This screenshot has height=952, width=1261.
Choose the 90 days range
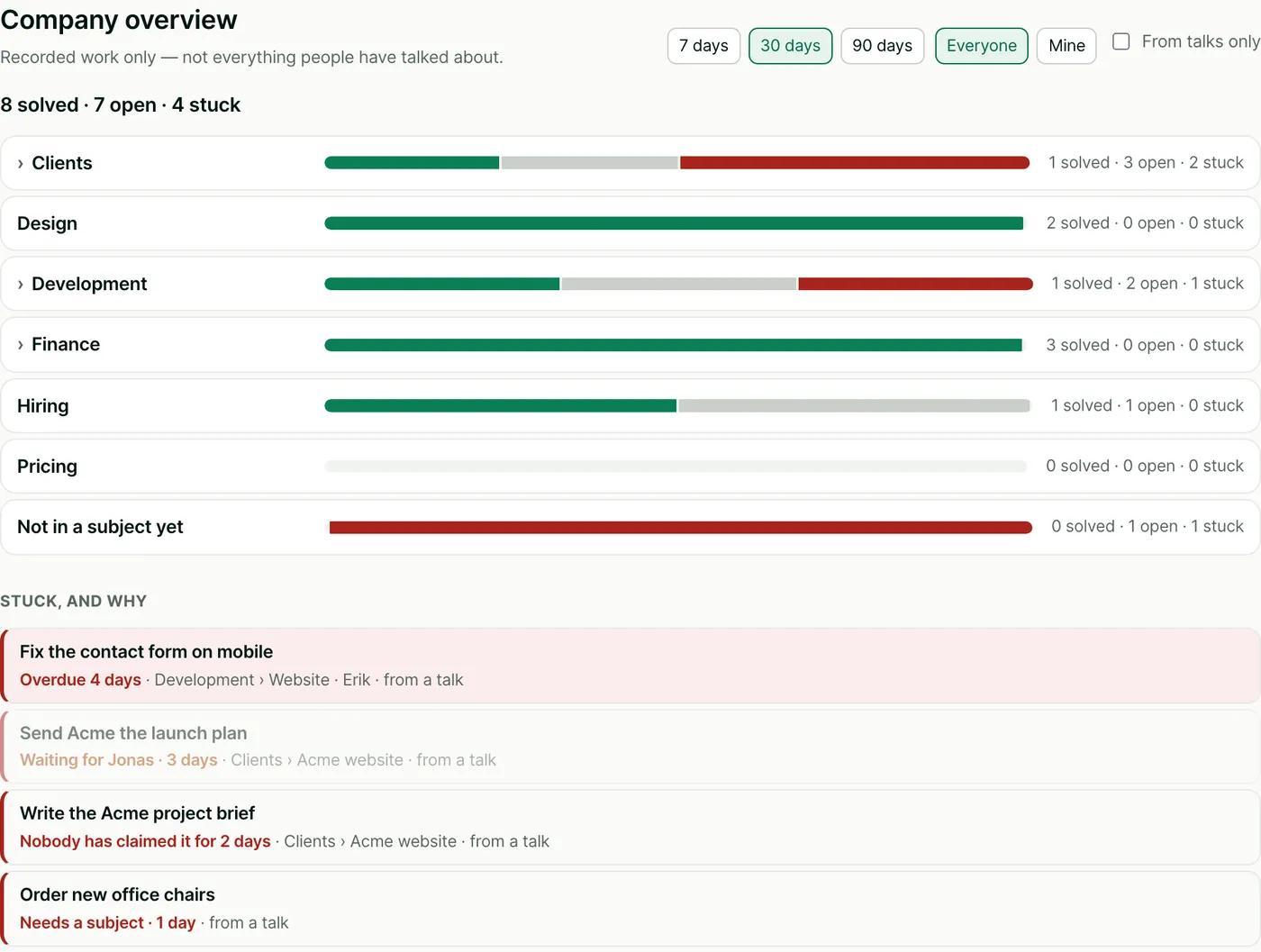pyautogui.click(x=882, y=46)
